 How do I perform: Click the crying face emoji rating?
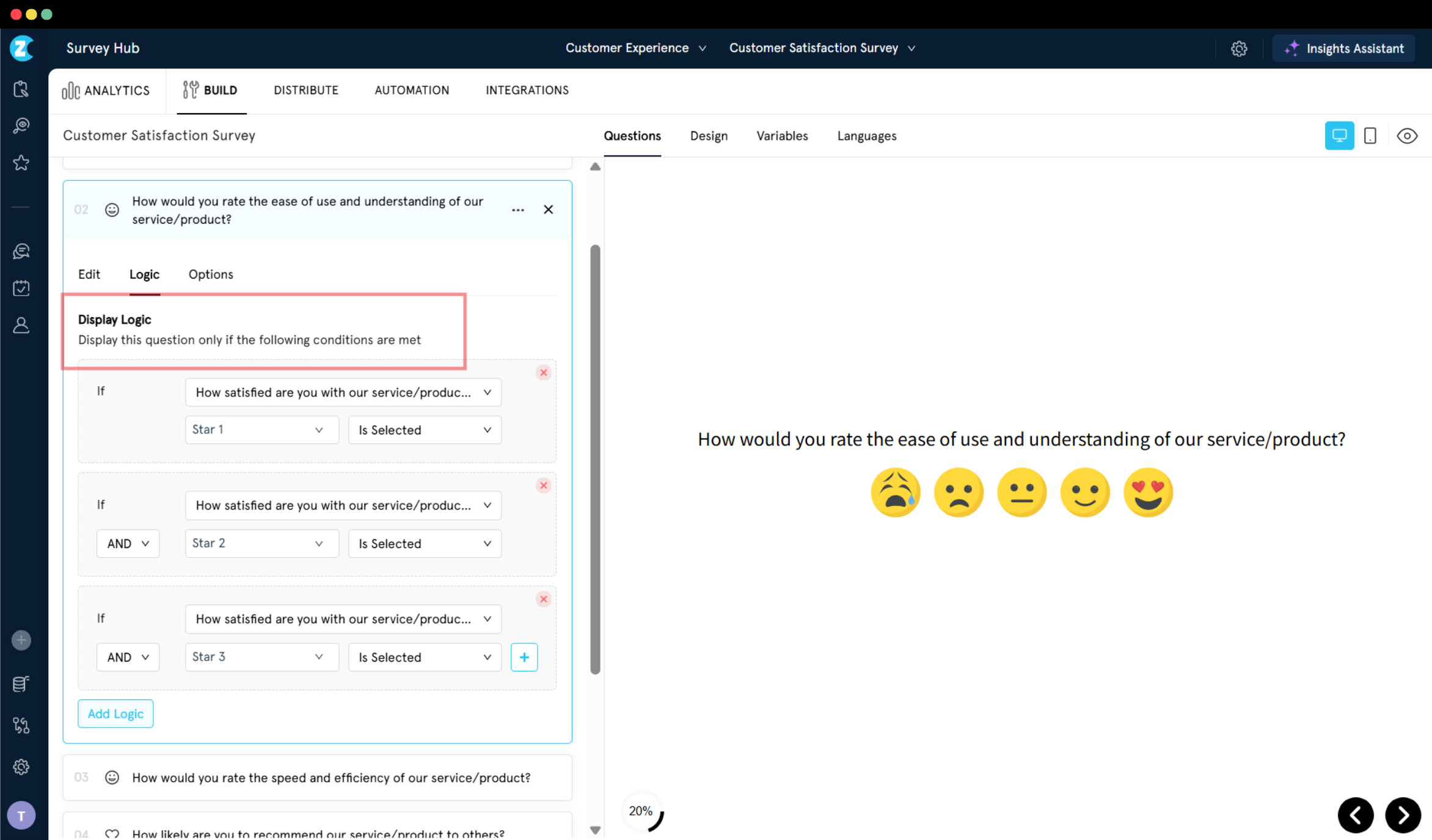[x=895, y=492]
